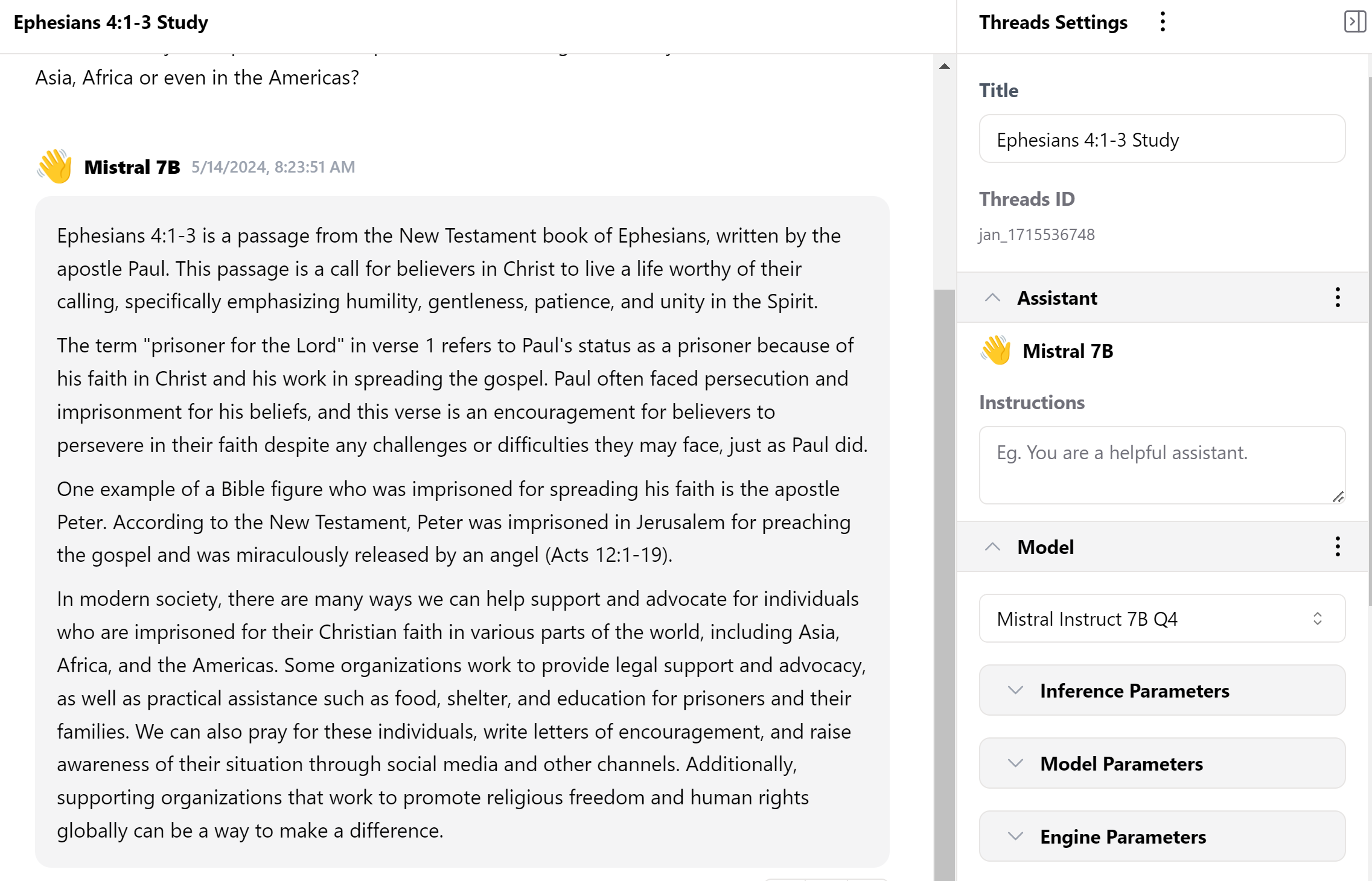The width and height of the screenshot is (1372, 881).
Task: Collapse the Assistant section chevron
Action: (x=993, y=297)
